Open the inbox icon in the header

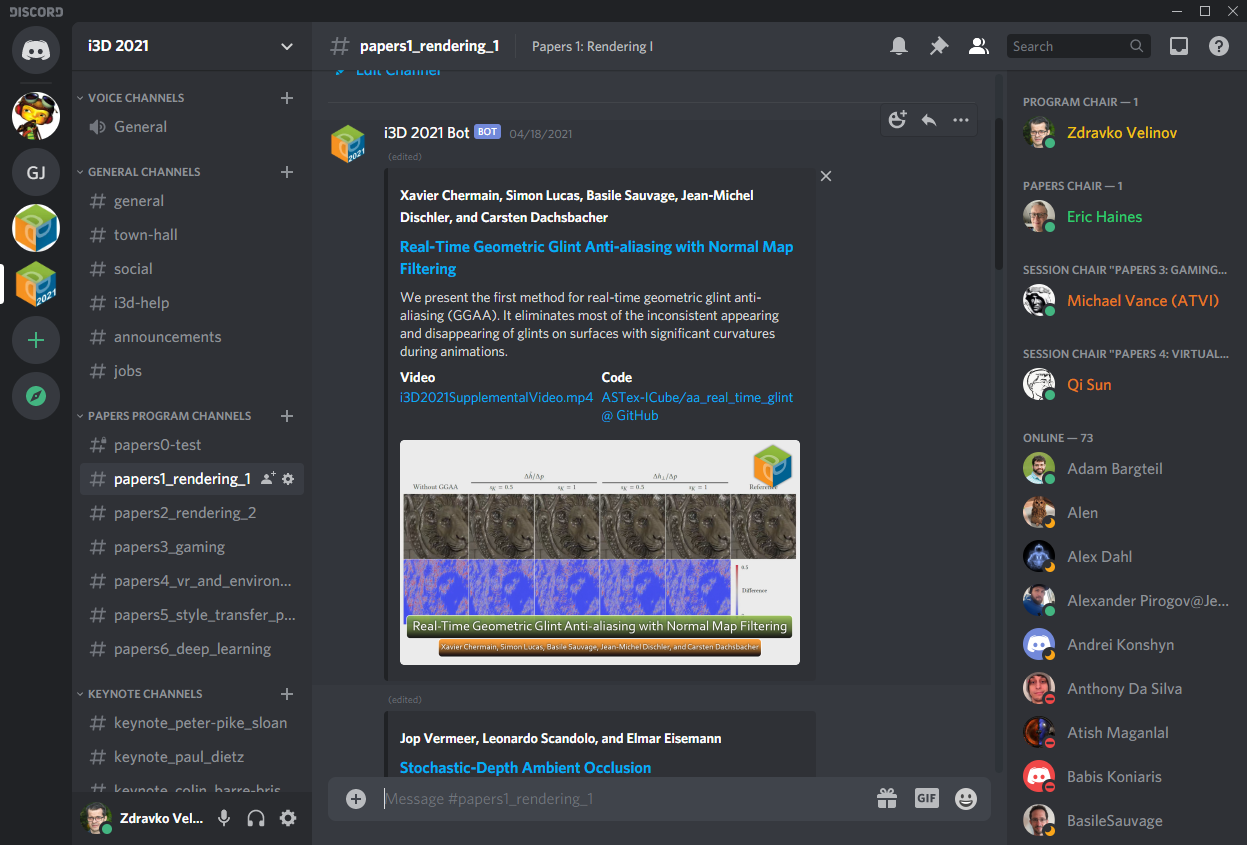click(x=1179, y=46)
